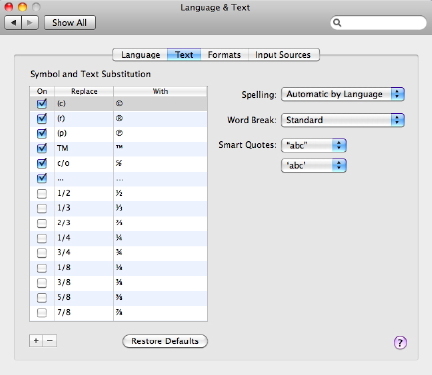Enable the 1/2 fraction substitution

(x=42, y=193)
